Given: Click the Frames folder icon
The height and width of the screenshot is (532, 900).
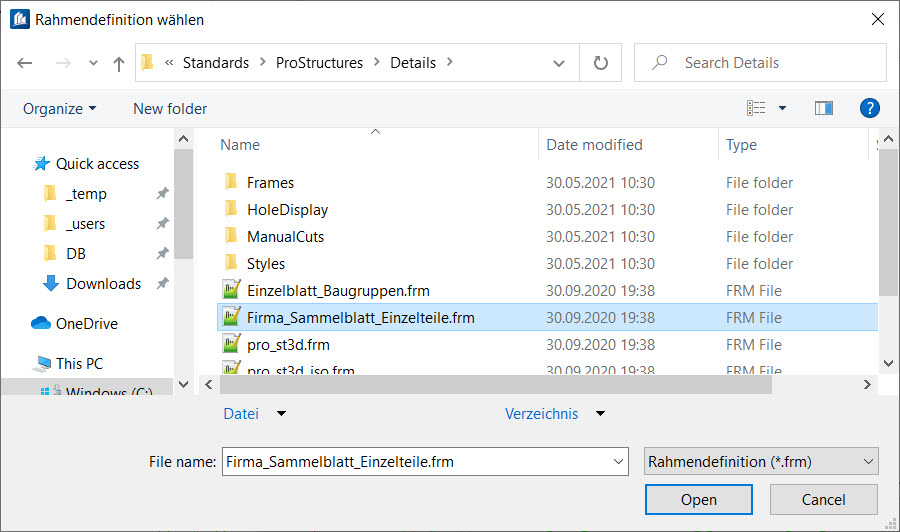Looking at the screenshot, I should pyautogui.click(x=231, y=182).
